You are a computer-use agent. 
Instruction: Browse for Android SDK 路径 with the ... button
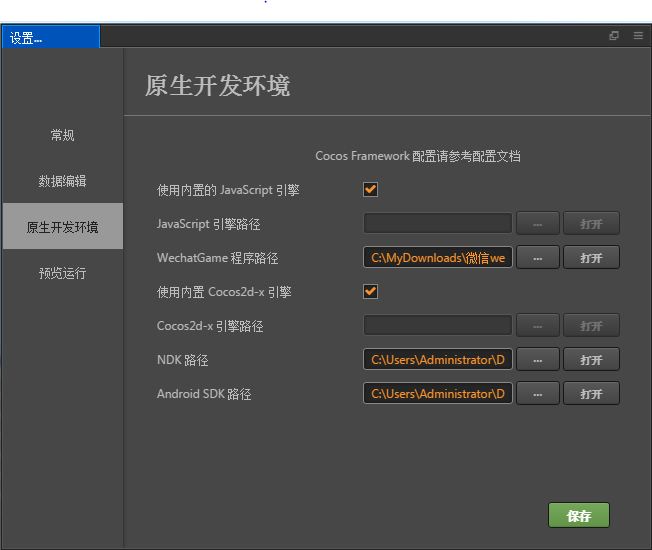[x=538, y=393]
